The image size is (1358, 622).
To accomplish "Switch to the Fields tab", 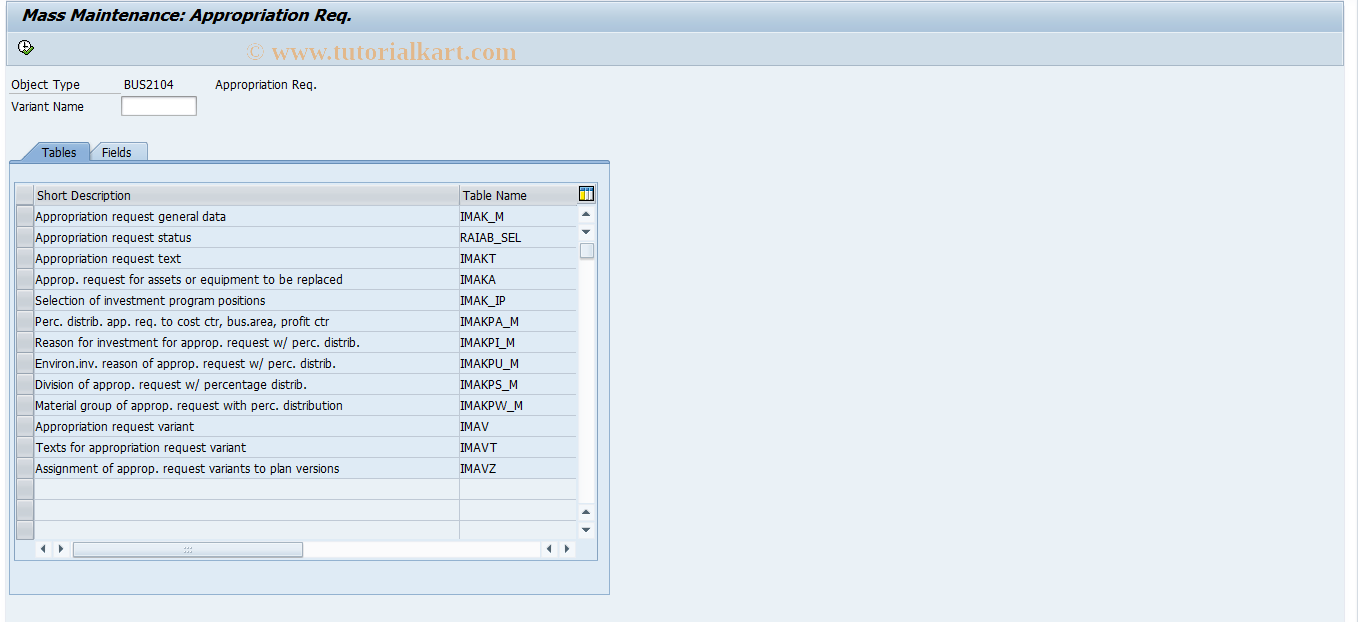I will point(117,152).
